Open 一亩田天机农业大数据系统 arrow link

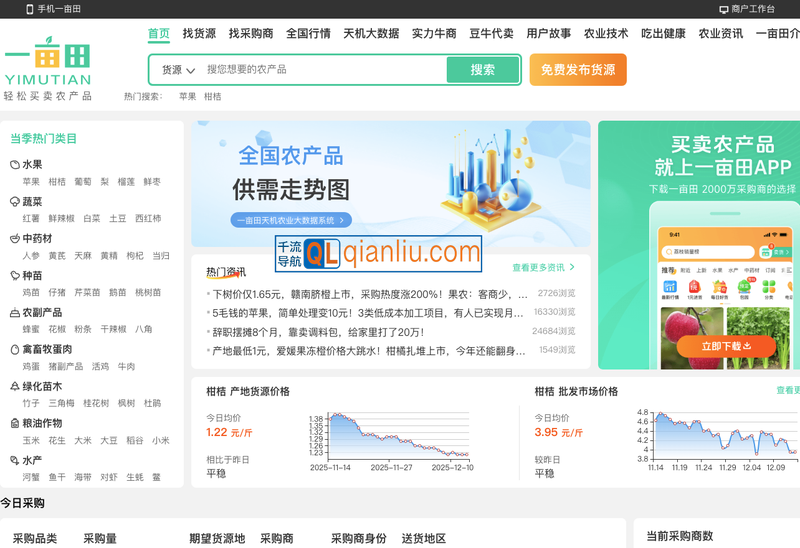click(x=291, y=220)
